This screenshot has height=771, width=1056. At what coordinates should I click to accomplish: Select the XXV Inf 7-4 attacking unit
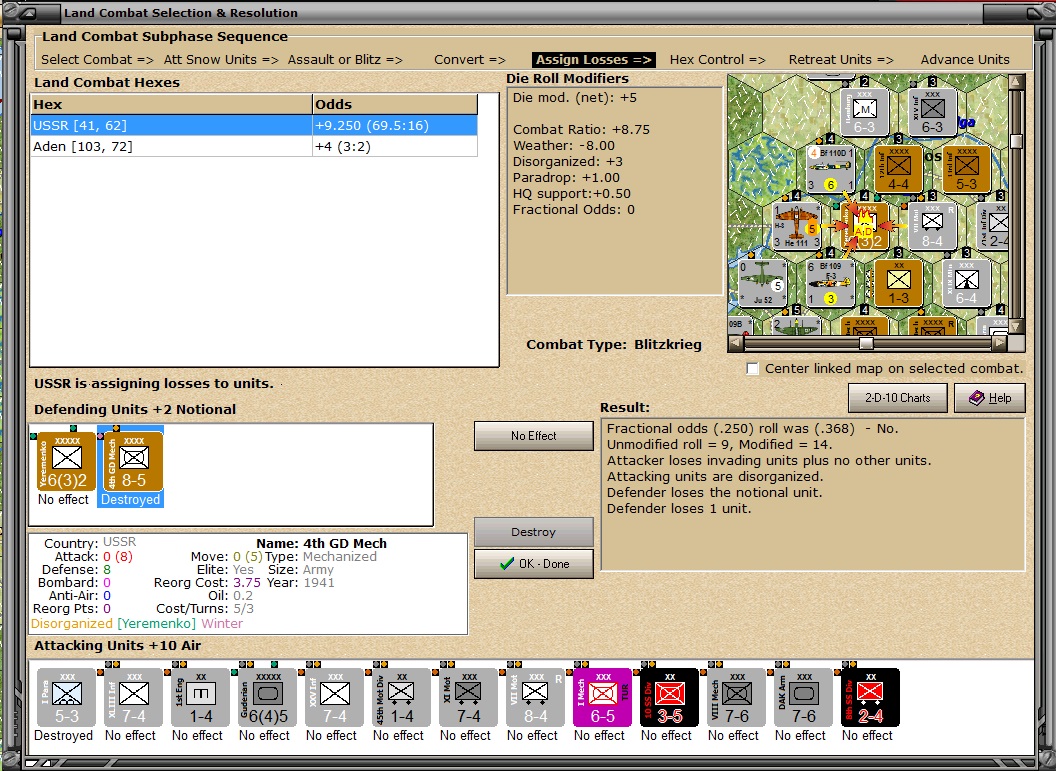[334, 697]
